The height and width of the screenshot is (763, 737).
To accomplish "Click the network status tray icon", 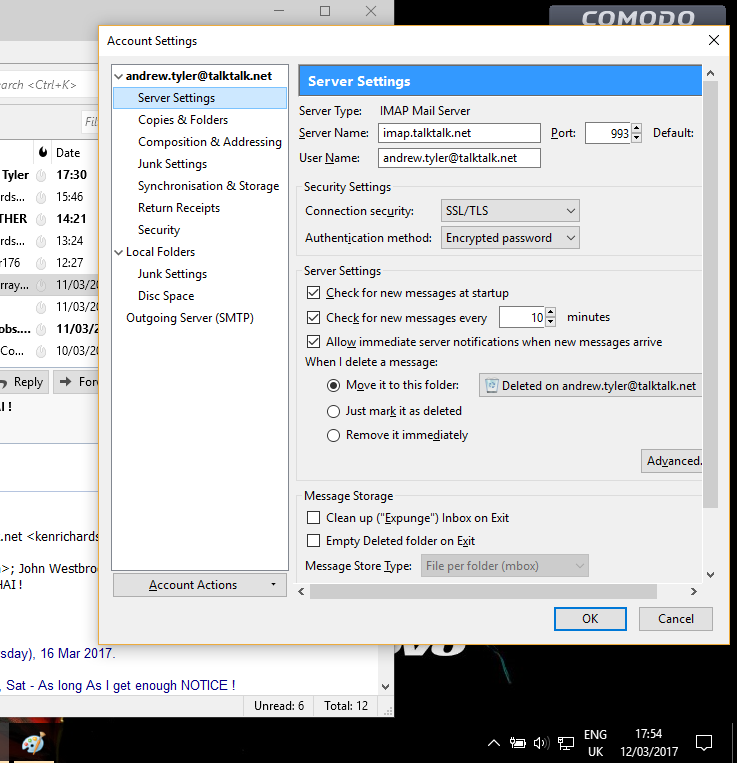I will tap(566, 743).
